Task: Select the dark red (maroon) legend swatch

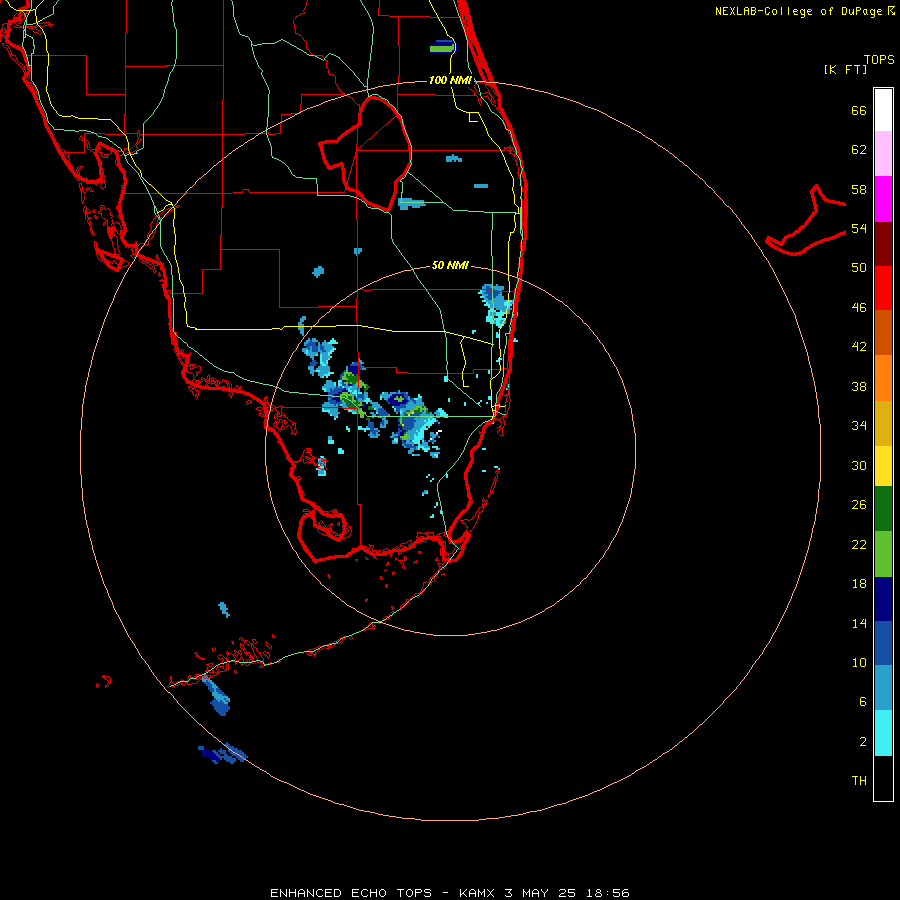Action: [883, 244]
